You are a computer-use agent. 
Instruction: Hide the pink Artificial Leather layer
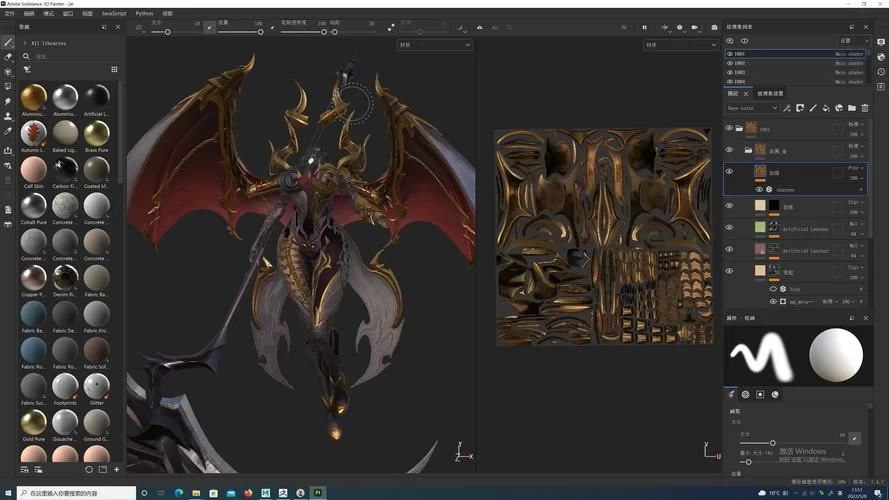click(729, 249)
